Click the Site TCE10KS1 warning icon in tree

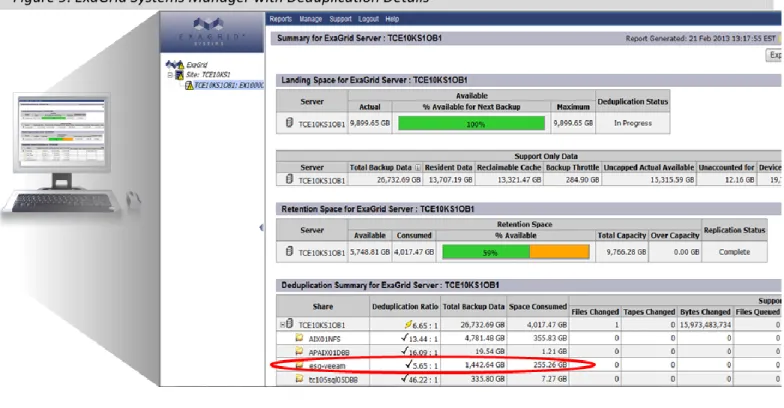[x=179, y=75]
